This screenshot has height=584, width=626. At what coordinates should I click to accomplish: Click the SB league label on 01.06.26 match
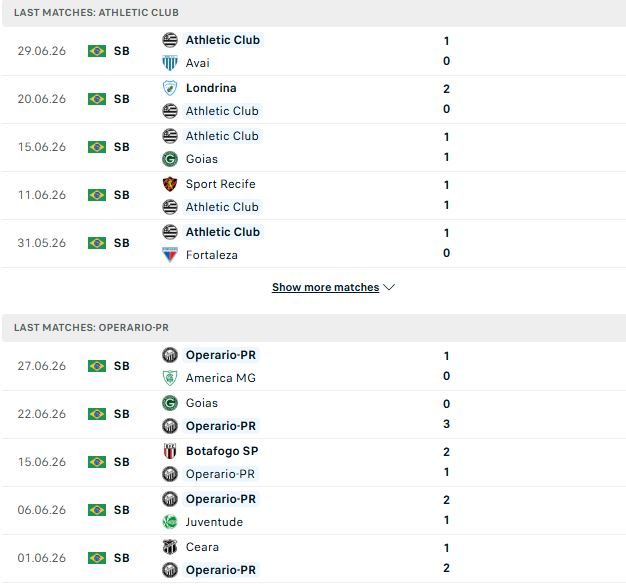click(x=122, y=558)
